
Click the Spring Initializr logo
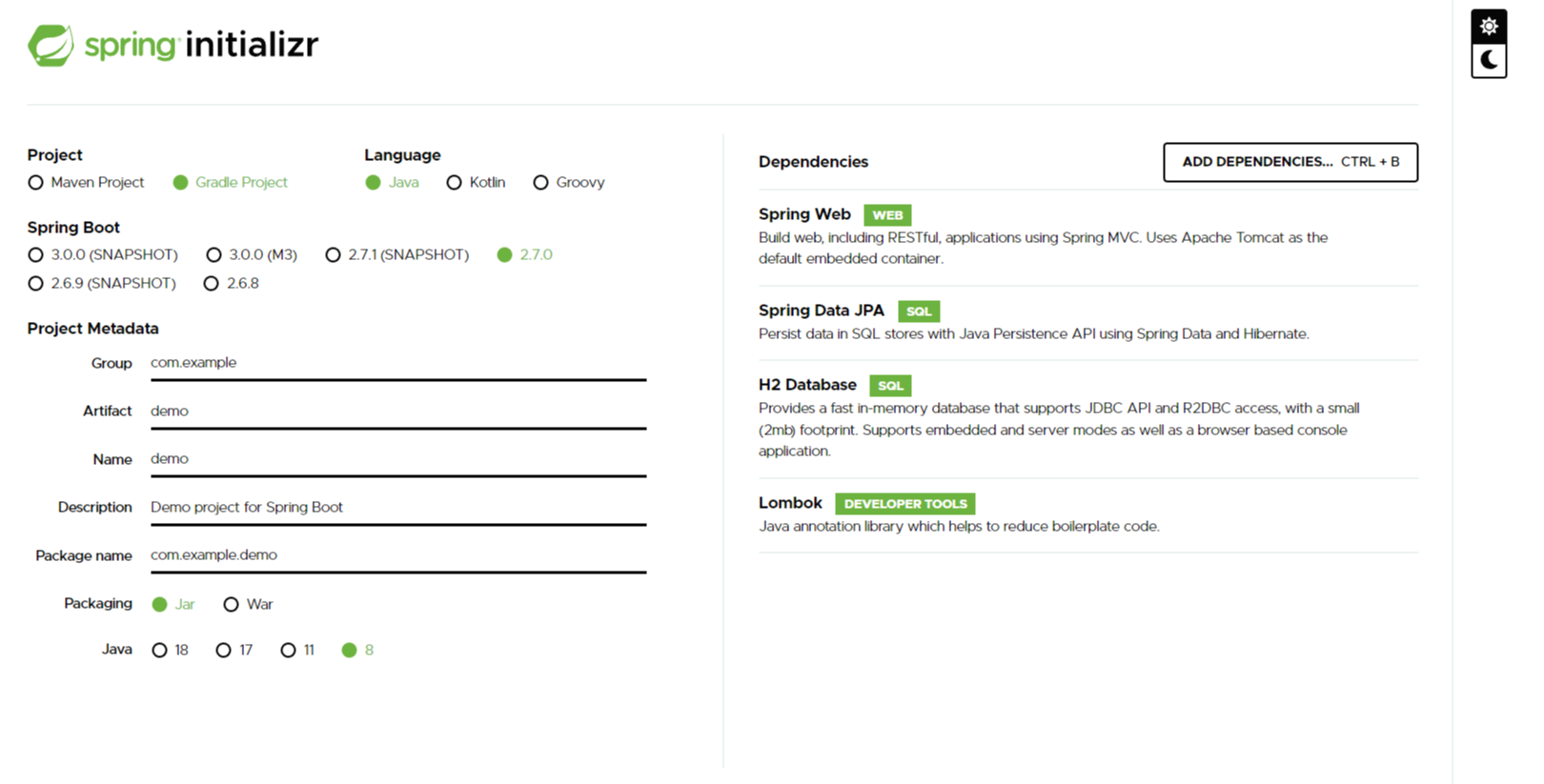coord(173,45)
